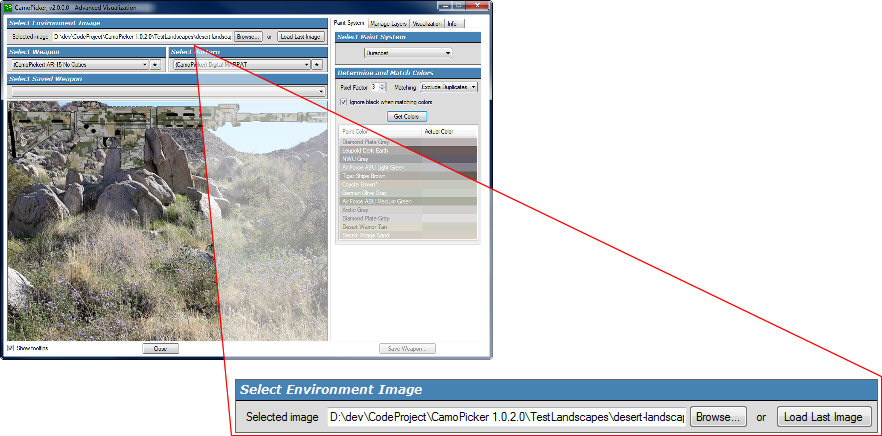Select the Air Force ABU Light Green row
The height and width of the screenshot is (436, 882).
(x=408, y=168)
